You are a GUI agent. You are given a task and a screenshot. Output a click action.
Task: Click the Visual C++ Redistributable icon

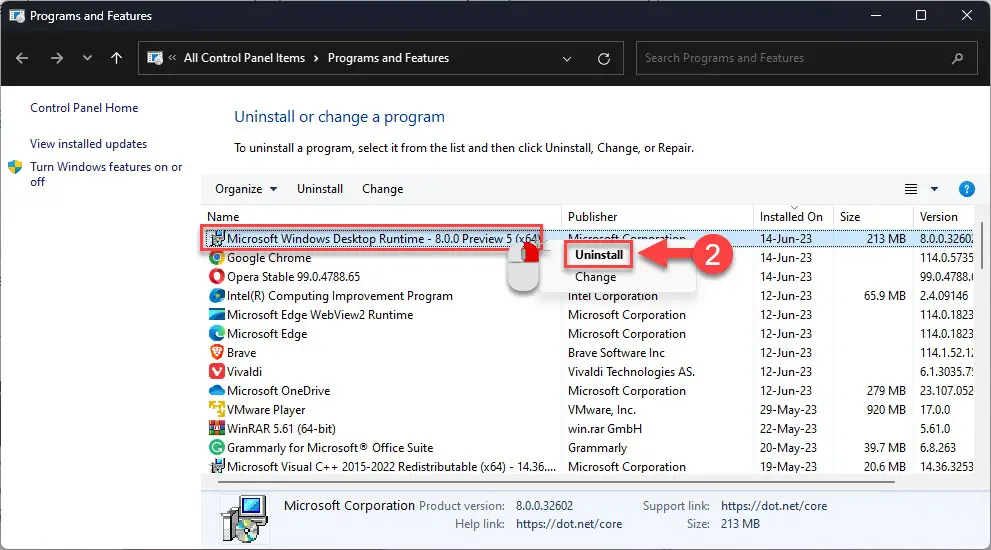click(217, 467)
